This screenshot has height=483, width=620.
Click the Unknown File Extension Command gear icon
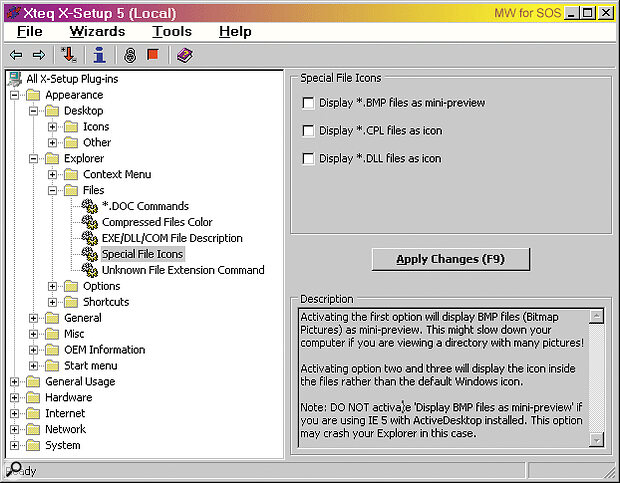[x=90, y=270]
